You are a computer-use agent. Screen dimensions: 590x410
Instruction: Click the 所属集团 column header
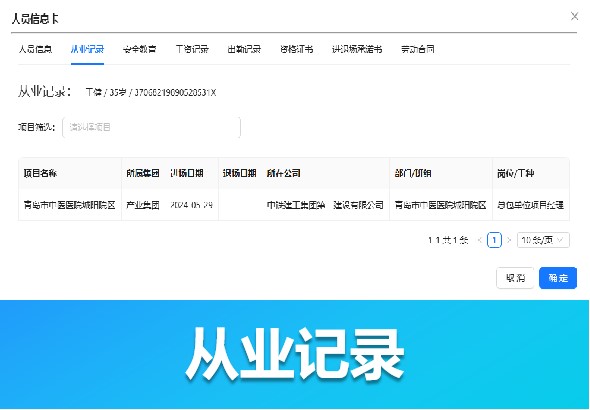[143, 173]
